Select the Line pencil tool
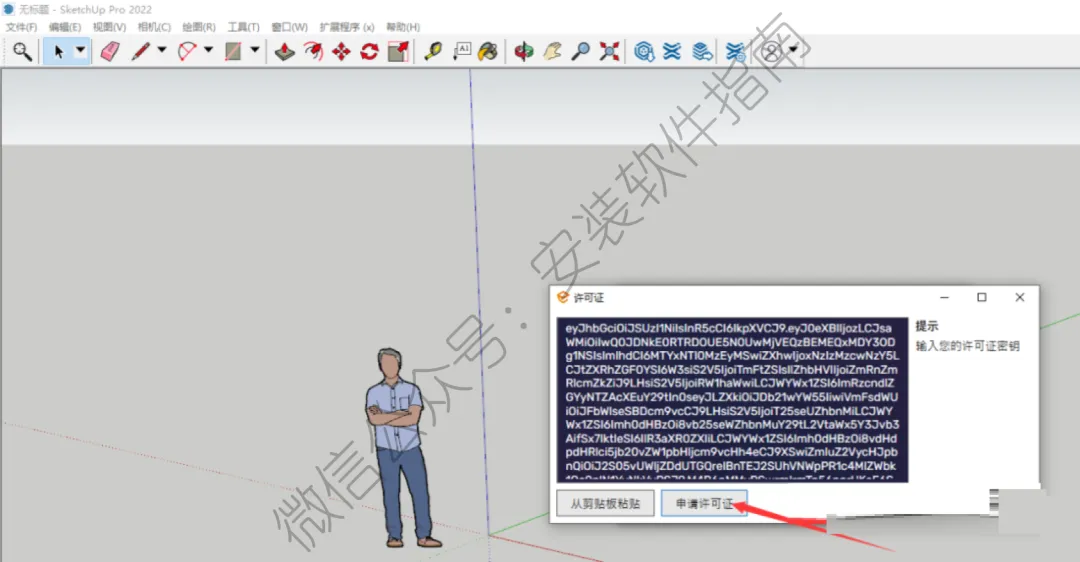The image size is (1080, 562). point(141,52)
